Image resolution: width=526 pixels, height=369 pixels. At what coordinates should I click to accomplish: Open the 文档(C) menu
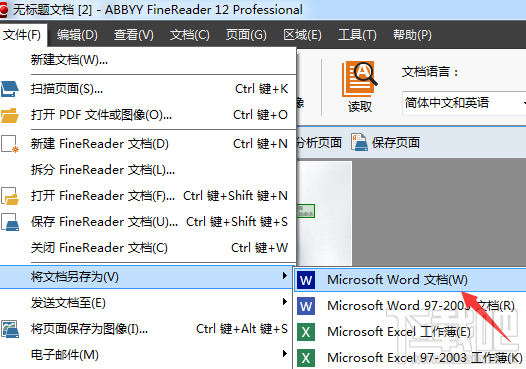(190, 35)
